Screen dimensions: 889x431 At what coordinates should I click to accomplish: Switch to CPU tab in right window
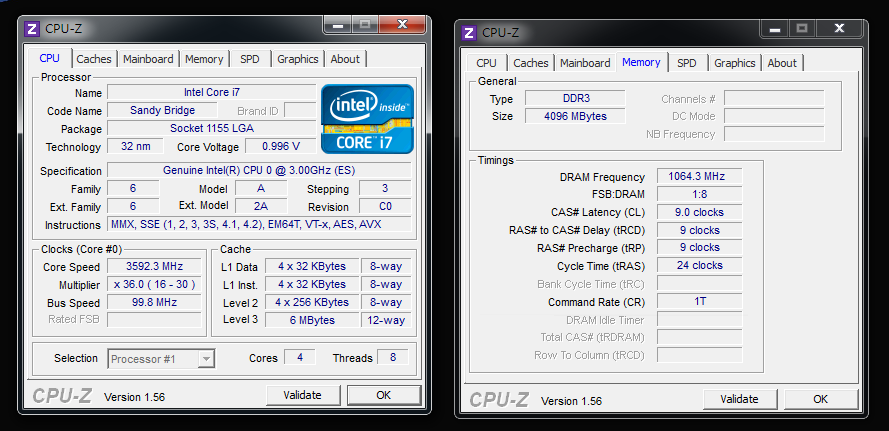tap(486, 63)
